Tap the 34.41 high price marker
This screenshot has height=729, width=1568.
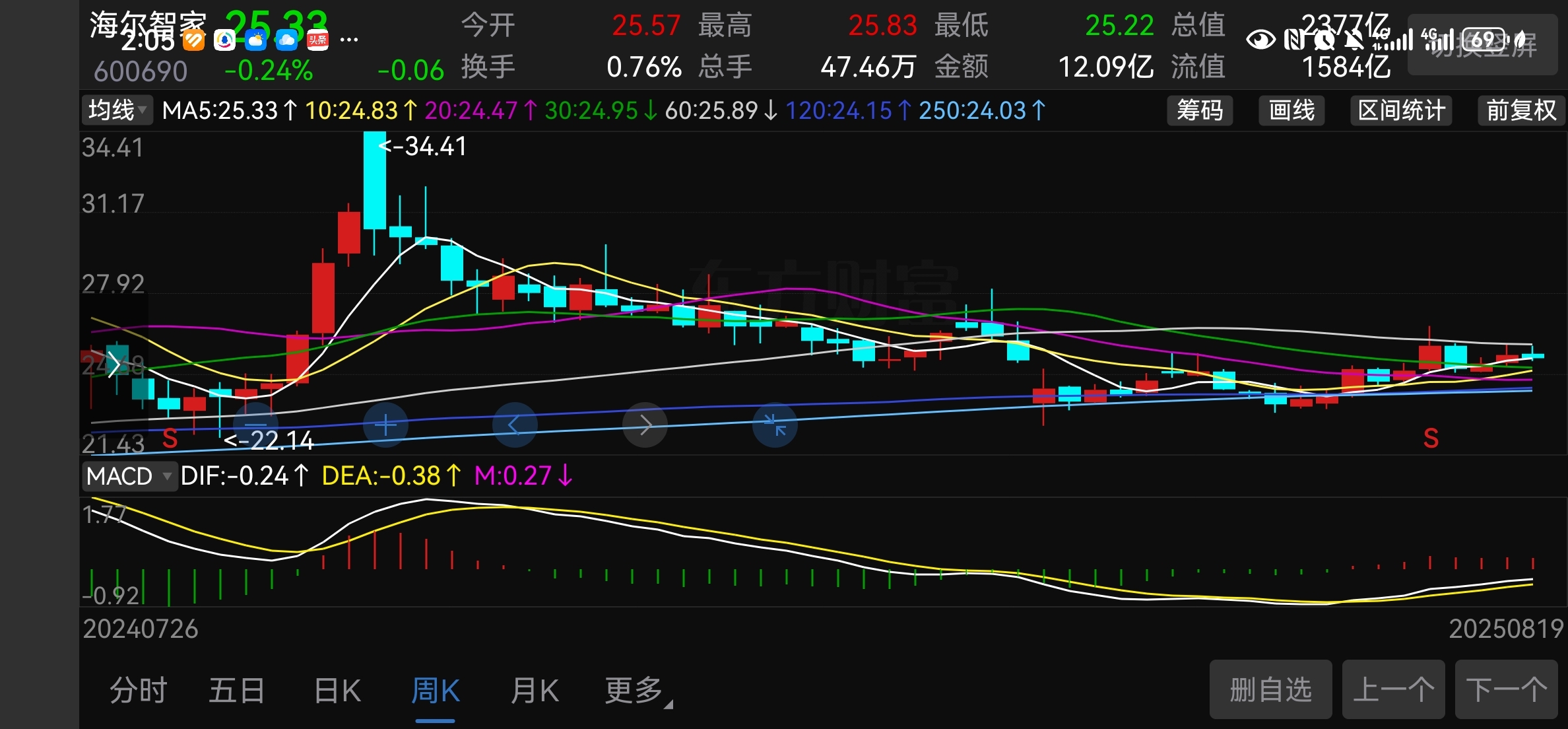[423, 146]
